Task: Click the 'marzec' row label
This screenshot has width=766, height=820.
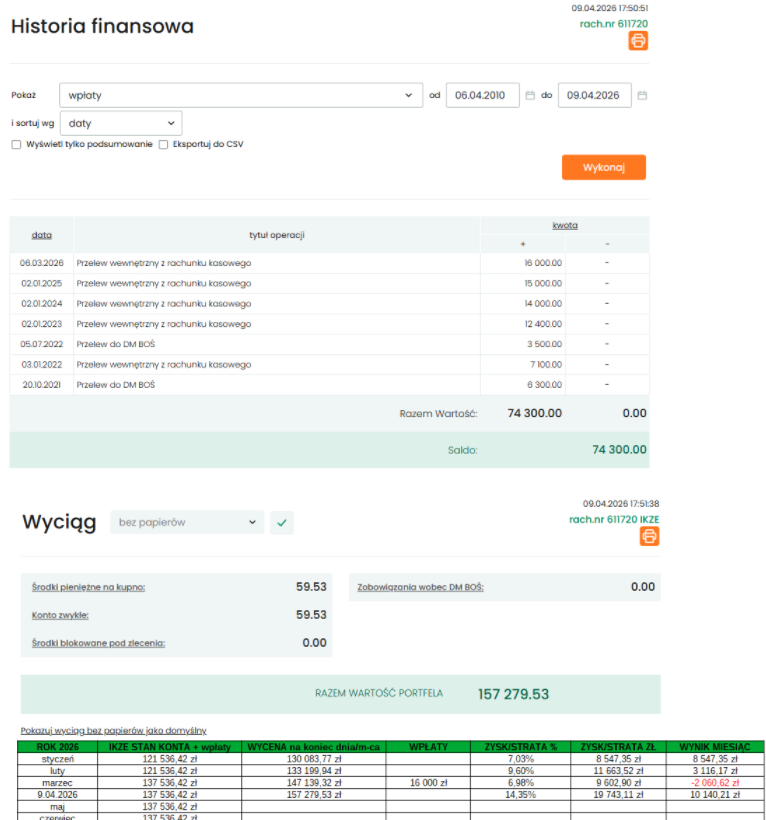Action: (57, 783)
